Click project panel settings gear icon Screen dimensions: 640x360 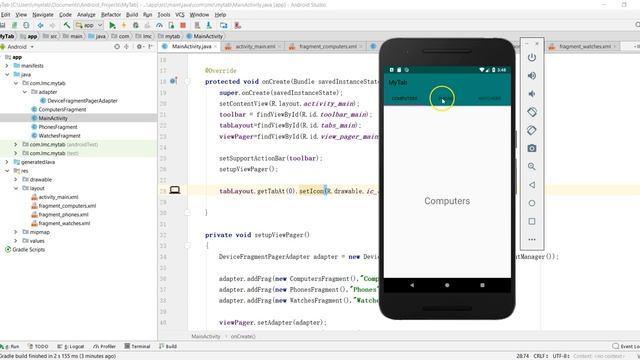[x=139, y=47]
